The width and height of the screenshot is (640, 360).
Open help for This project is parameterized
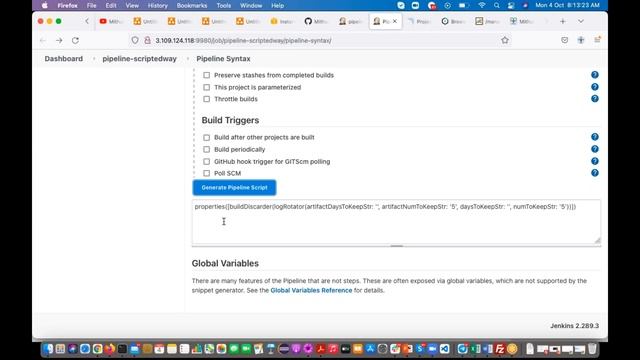click(595, 87)
